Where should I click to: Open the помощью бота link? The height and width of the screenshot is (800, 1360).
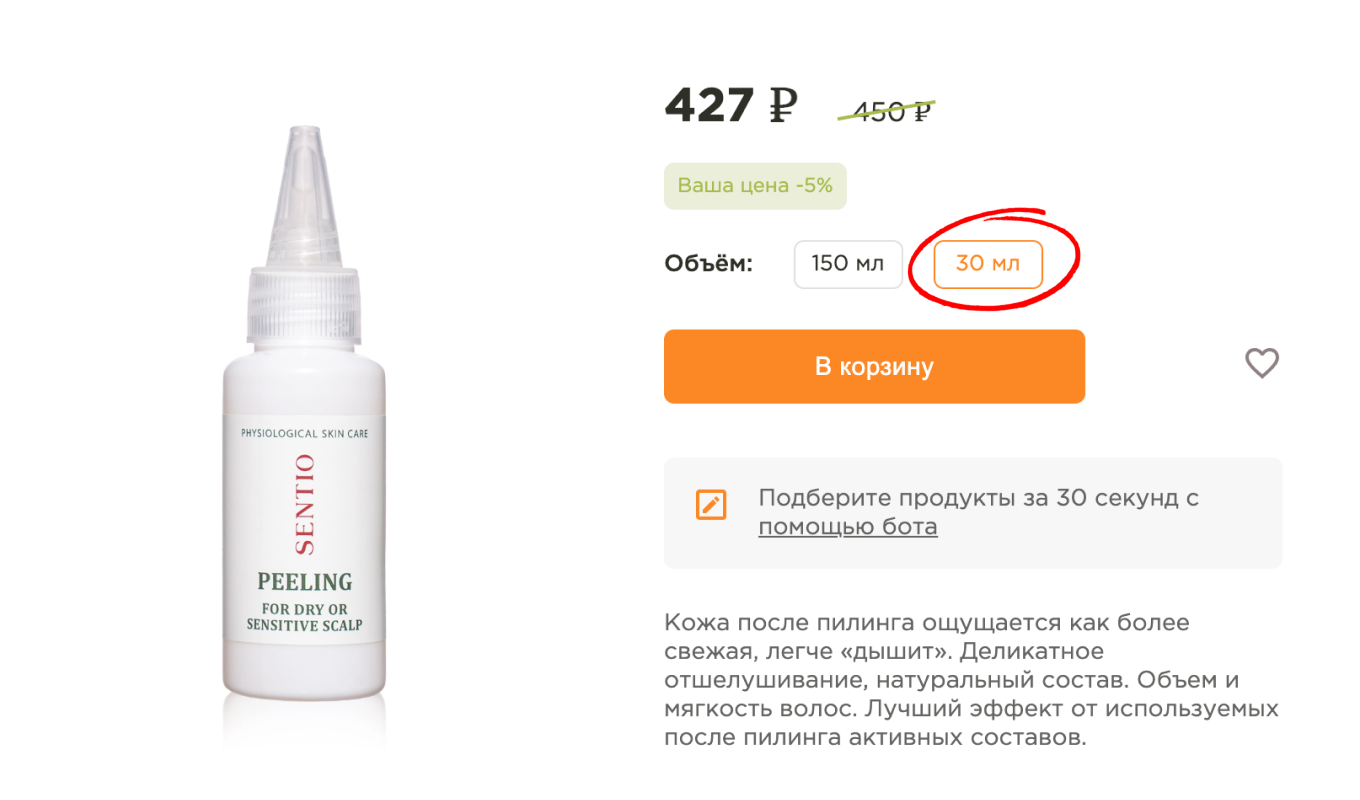(x=848, y=527)
